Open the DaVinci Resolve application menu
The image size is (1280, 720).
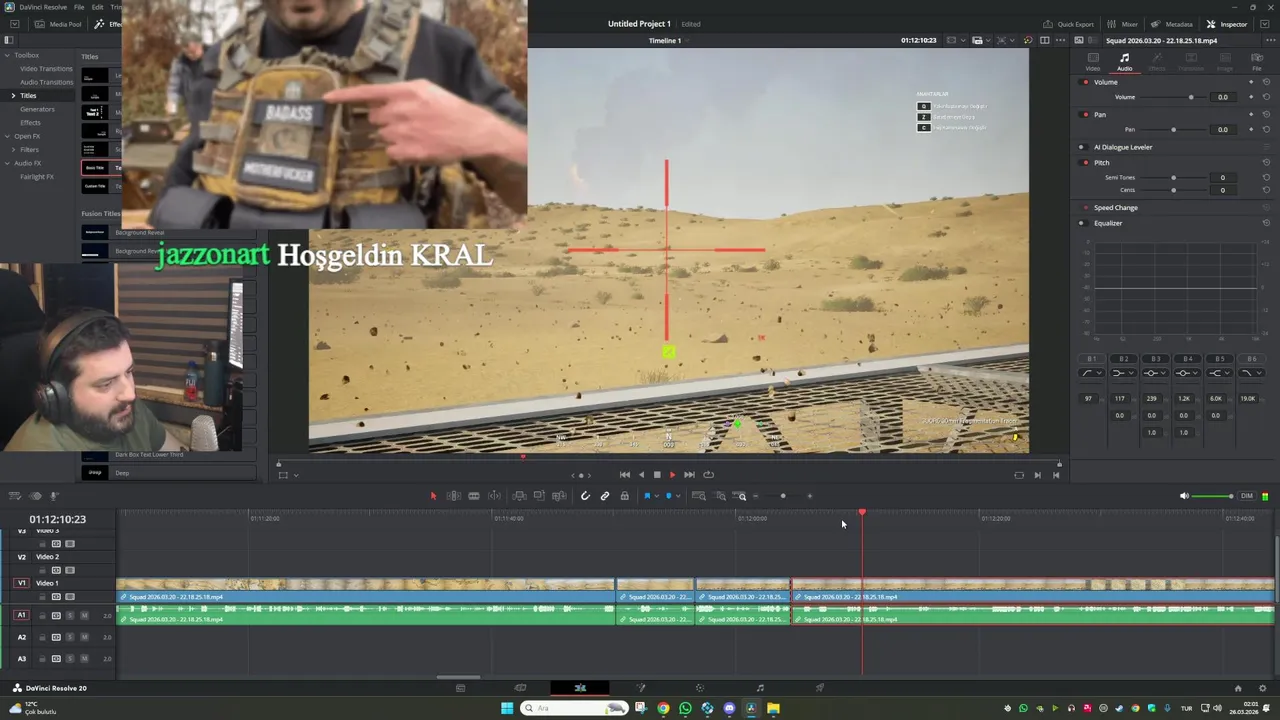(41, 7)
